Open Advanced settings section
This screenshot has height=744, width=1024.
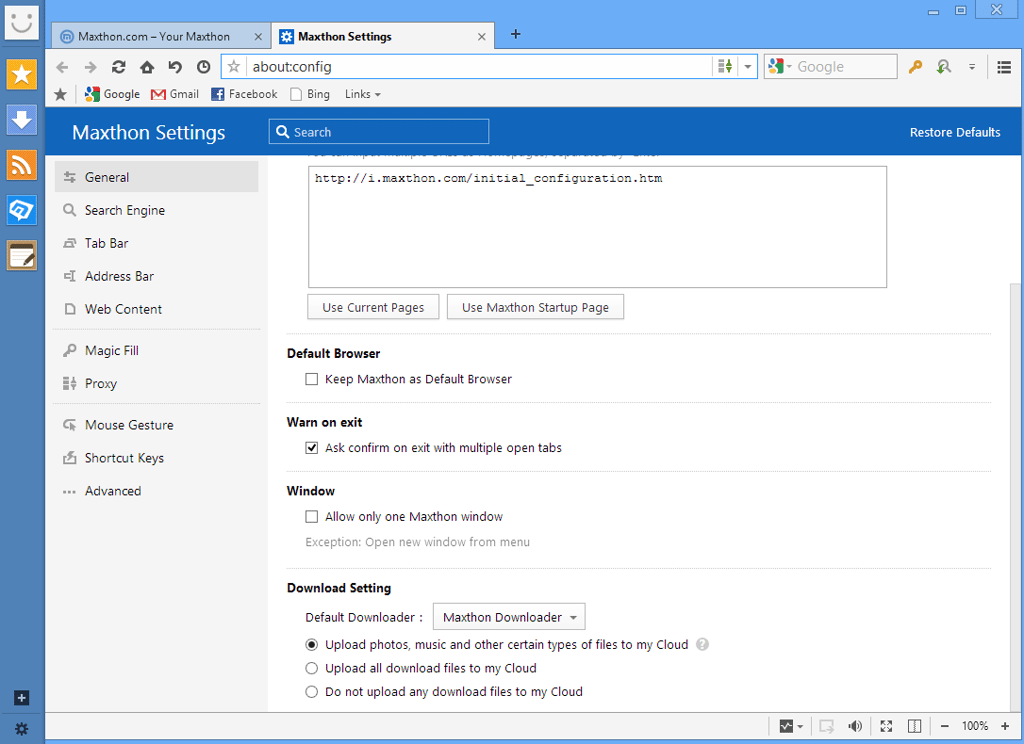click(x=157, y=491)
